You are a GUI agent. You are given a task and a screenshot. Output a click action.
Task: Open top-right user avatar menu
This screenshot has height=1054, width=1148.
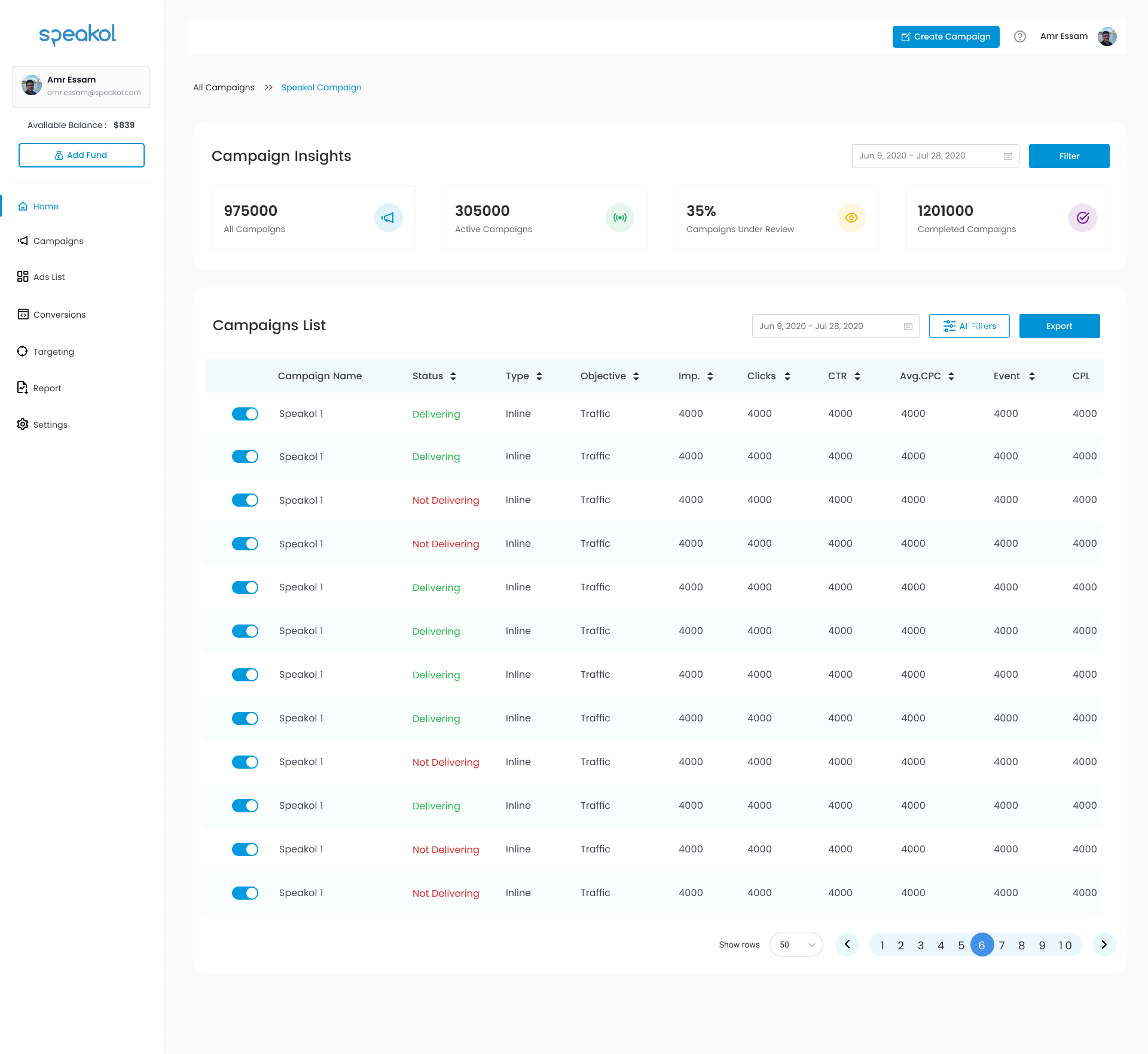point(1107,36)
